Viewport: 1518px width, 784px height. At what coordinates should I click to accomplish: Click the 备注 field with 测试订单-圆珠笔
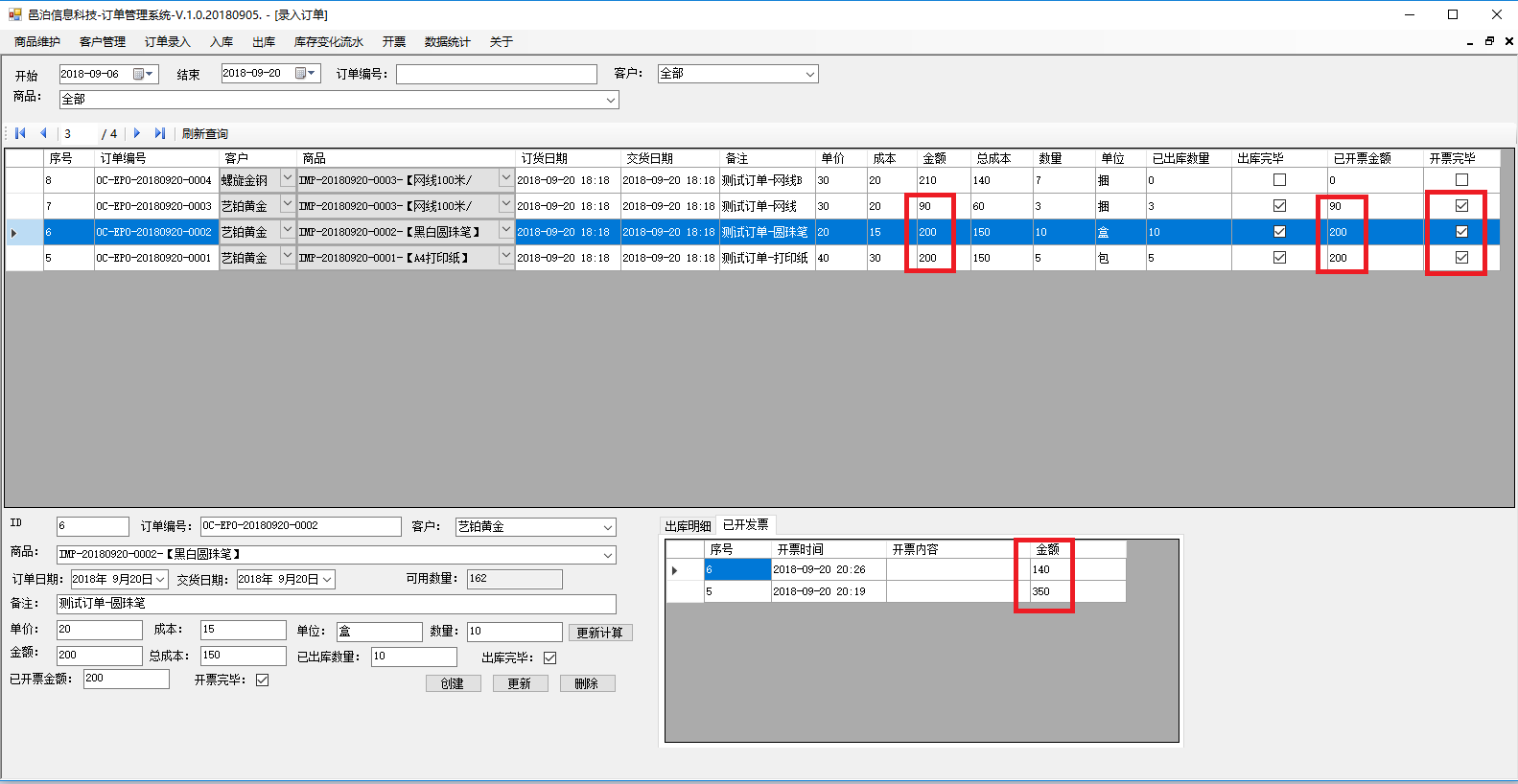pyautogui.click(x=337, y=604)
